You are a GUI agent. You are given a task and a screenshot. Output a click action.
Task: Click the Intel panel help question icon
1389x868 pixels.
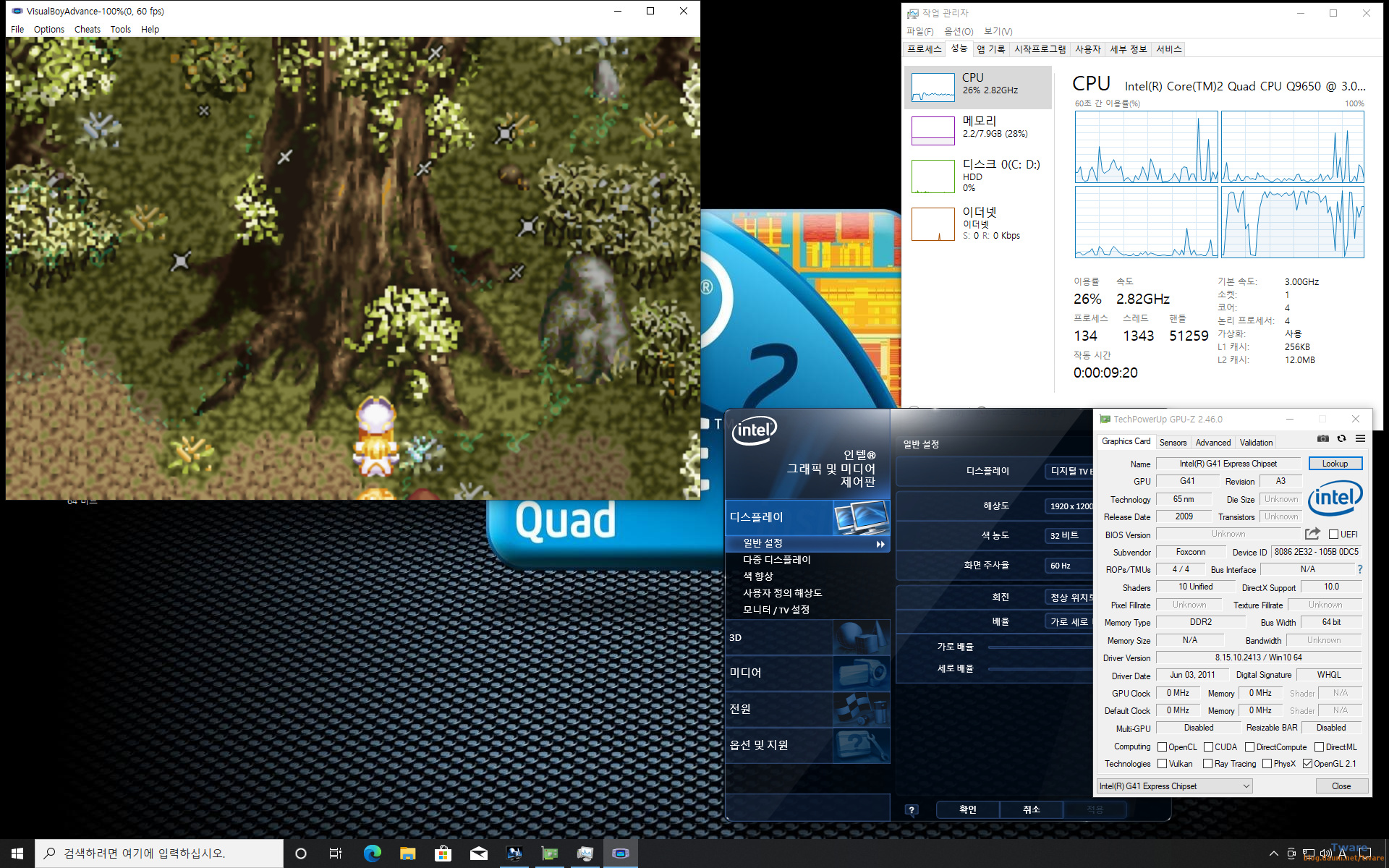(x=912, y=809)
